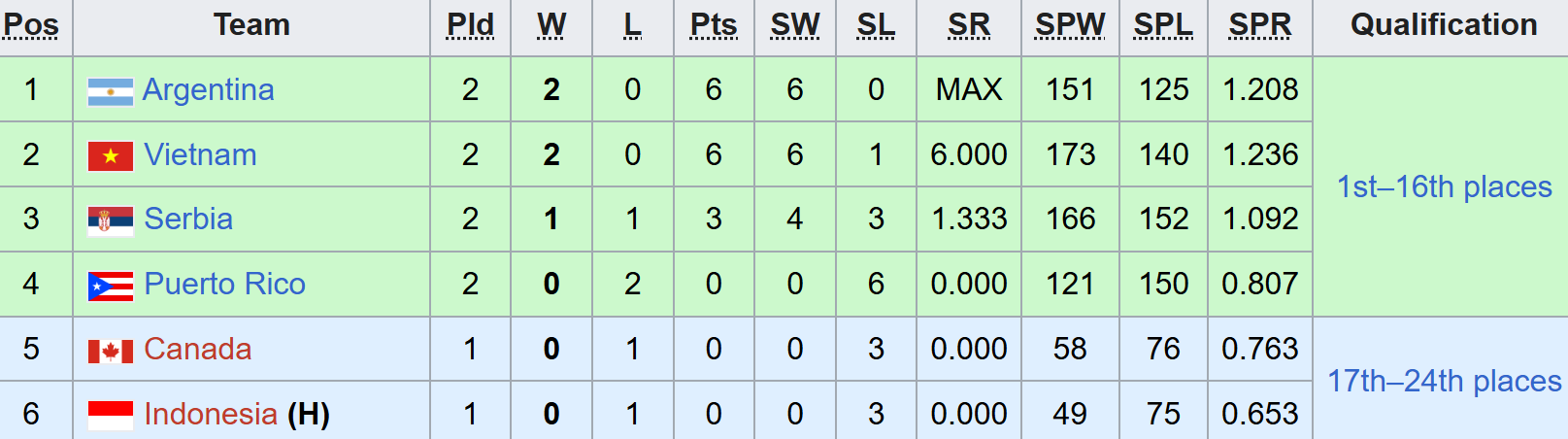The height and width of the screenshot is (439, 1568).
Task: Follow the 17th–24th places link
Action: coord(1444,381)
